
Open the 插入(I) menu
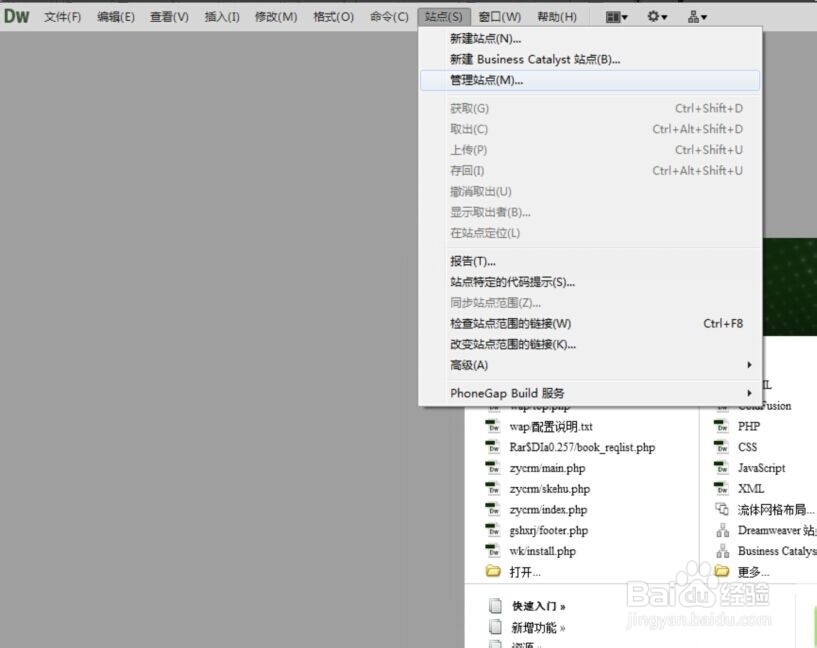point(222,17)
